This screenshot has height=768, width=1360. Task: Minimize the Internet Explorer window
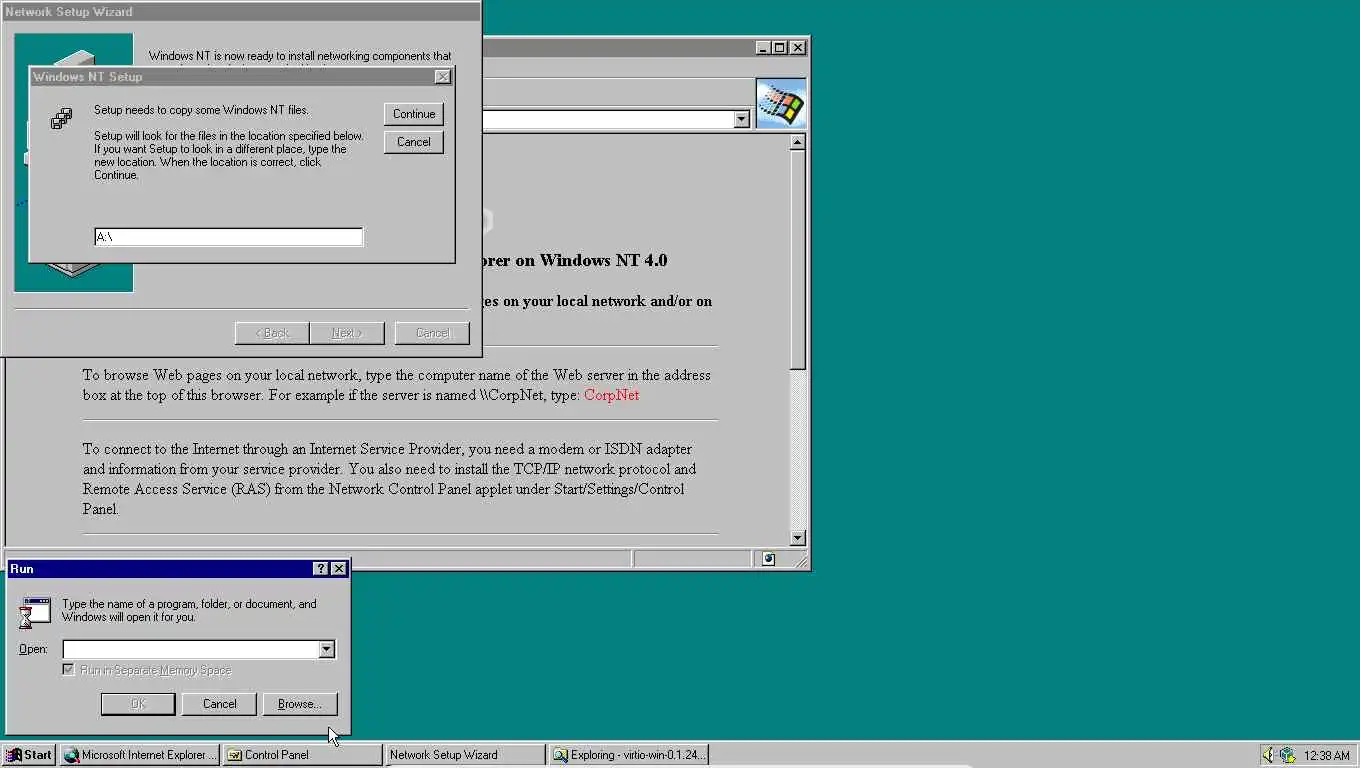click(x=763, y=47)
